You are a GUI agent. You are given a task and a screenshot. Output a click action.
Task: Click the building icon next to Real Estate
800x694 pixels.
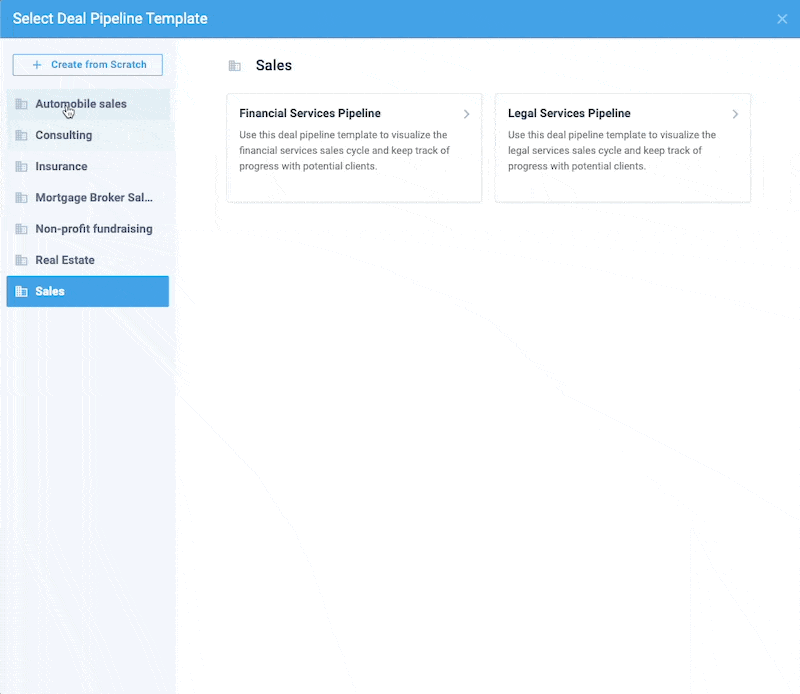(x=22, y=260)
